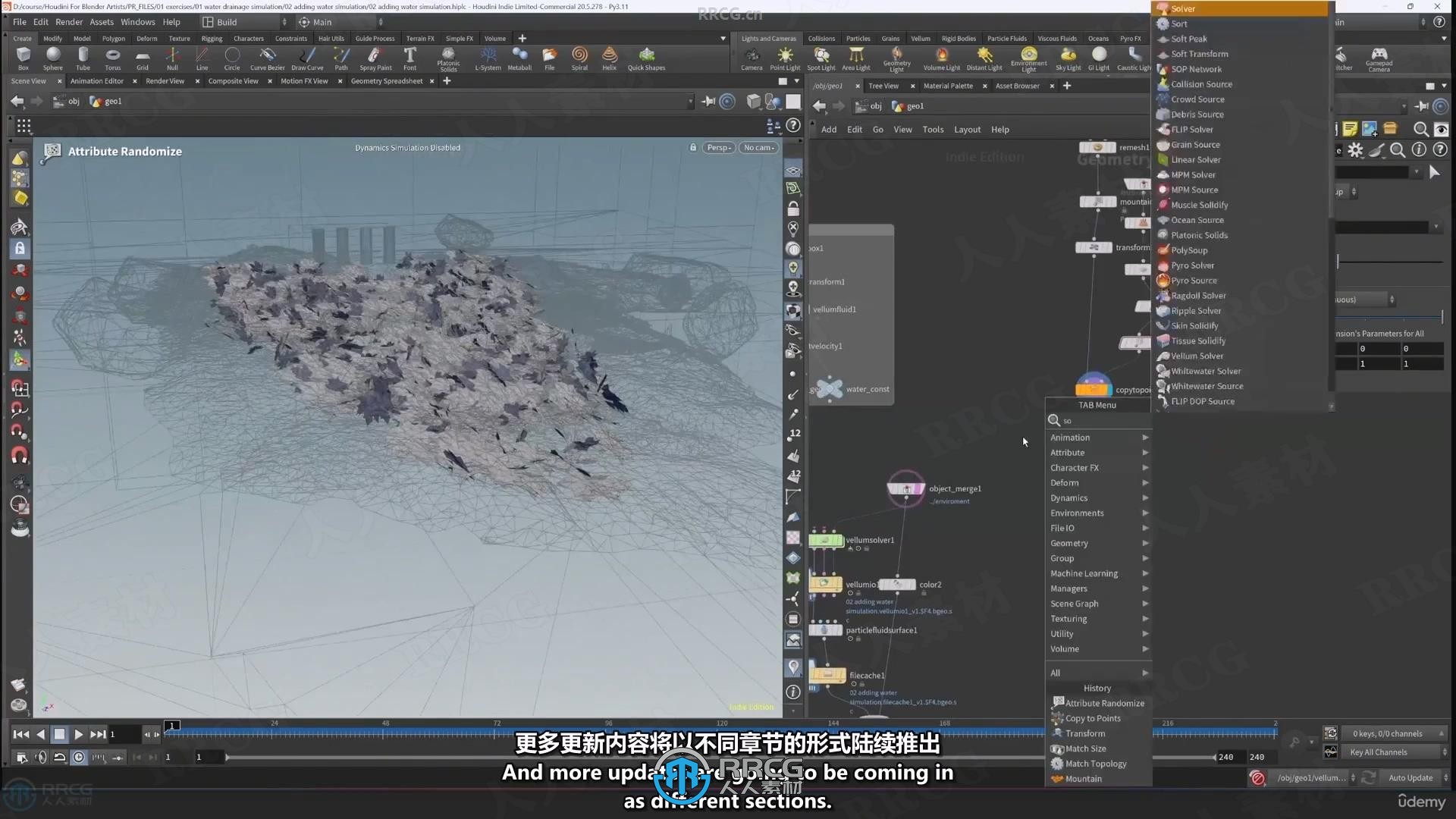Image resolution: width=1456 pixels, height=819 pixels.
Task: Open the Persp viewport dropdown
Action: [718, 148]
